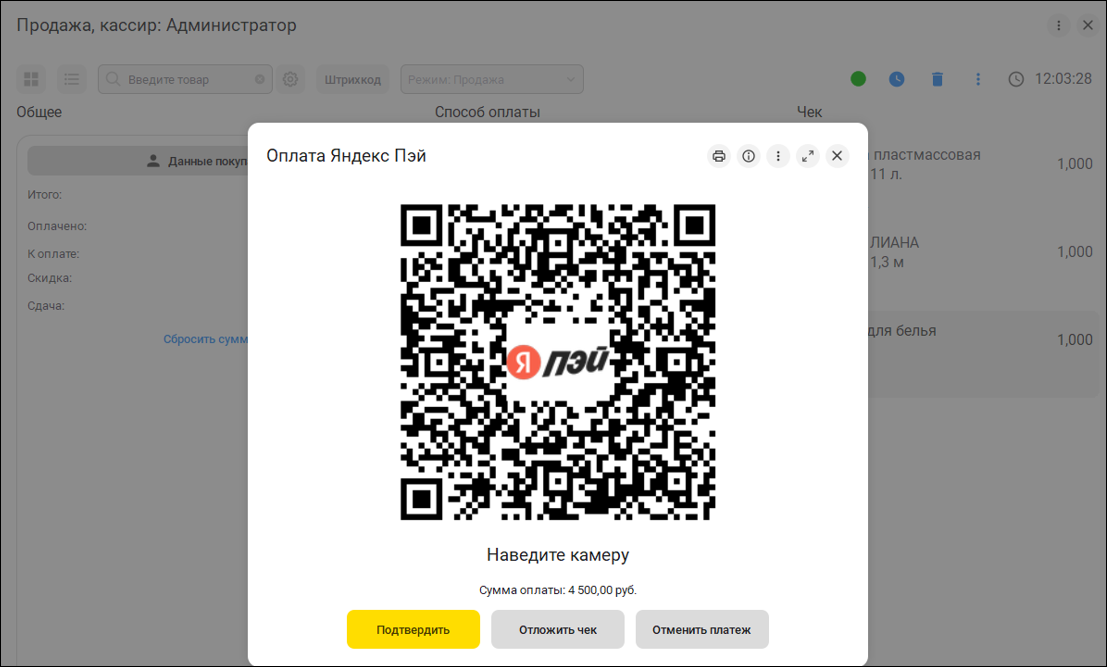The width and height of the screenshot is (1107, 667).
Task: Click the Скидка: label
Action: click(x=49, y=278)
